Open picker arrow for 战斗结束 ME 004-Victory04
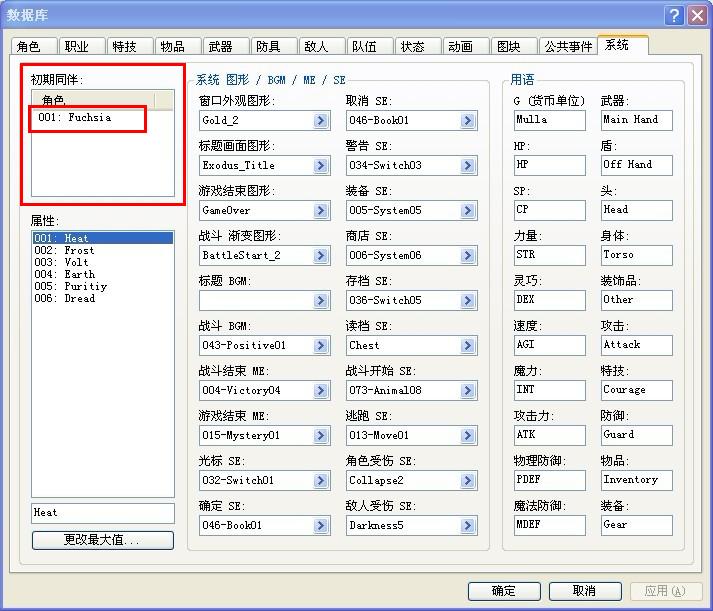713x611 pixels. [x=321, y=391]
